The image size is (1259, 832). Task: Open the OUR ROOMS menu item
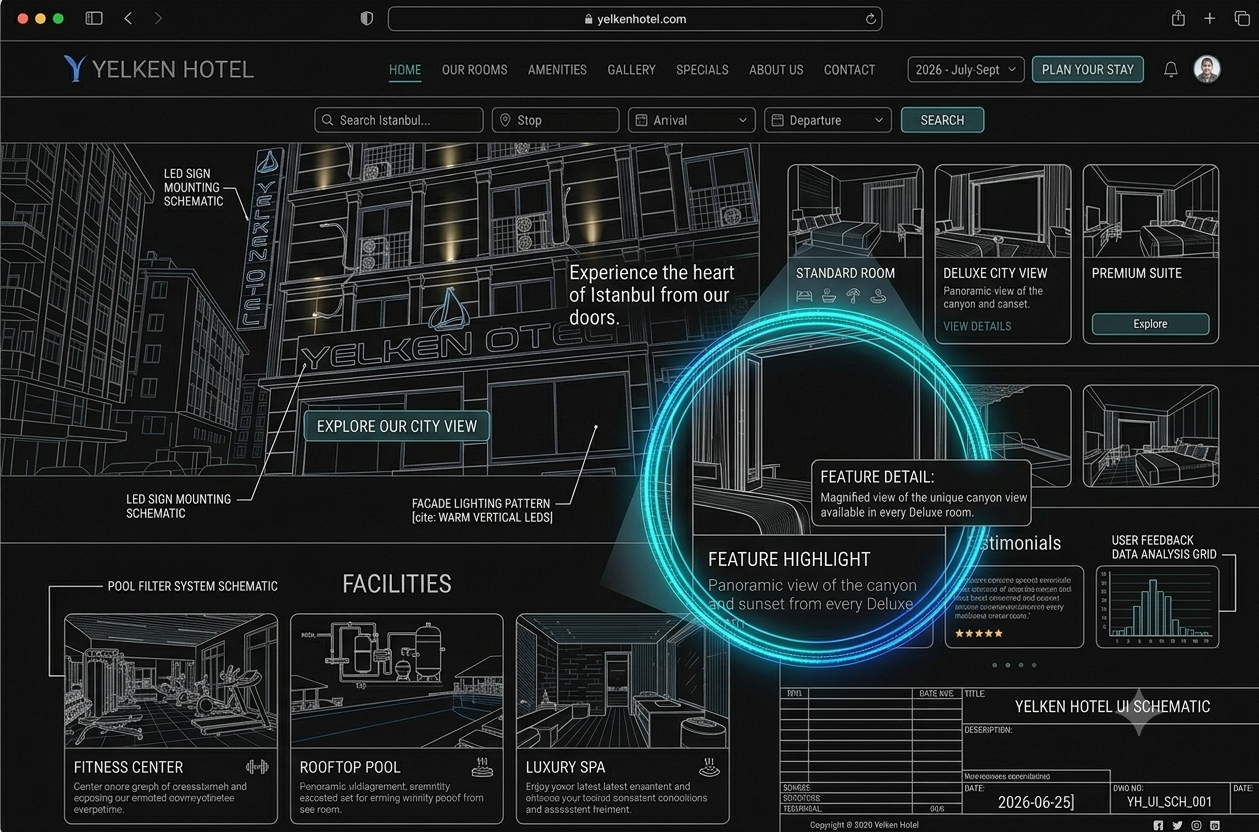click(474, 70)
